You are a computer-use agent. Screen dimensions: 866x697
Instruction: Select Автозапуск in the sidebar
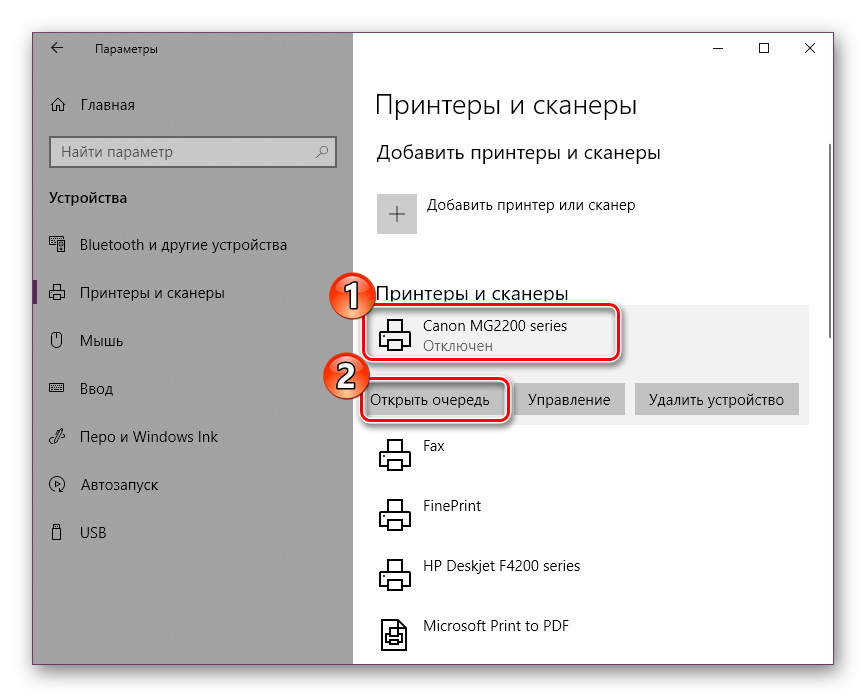119,485
